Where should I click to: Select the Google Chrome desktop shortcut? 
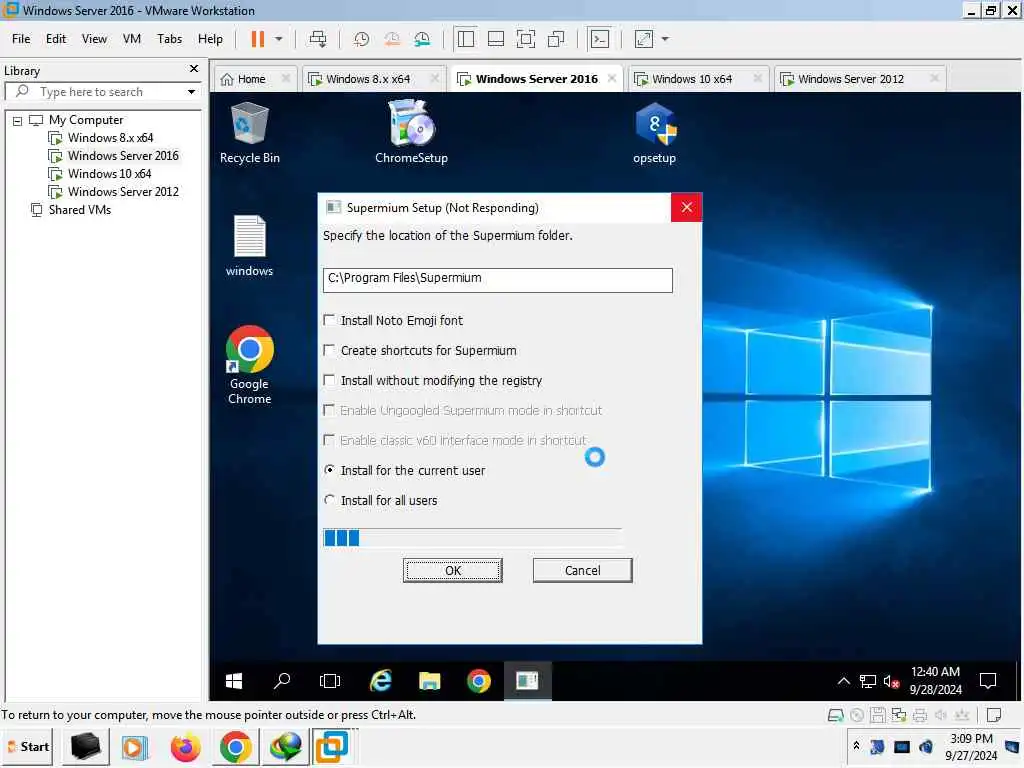point(249,365)
